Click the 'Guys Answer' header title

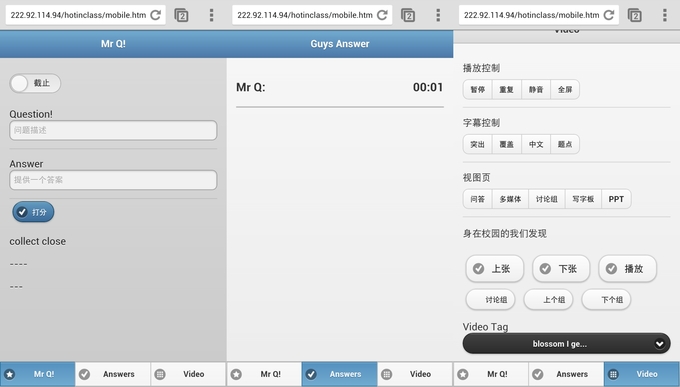click(x=340, y=44)
